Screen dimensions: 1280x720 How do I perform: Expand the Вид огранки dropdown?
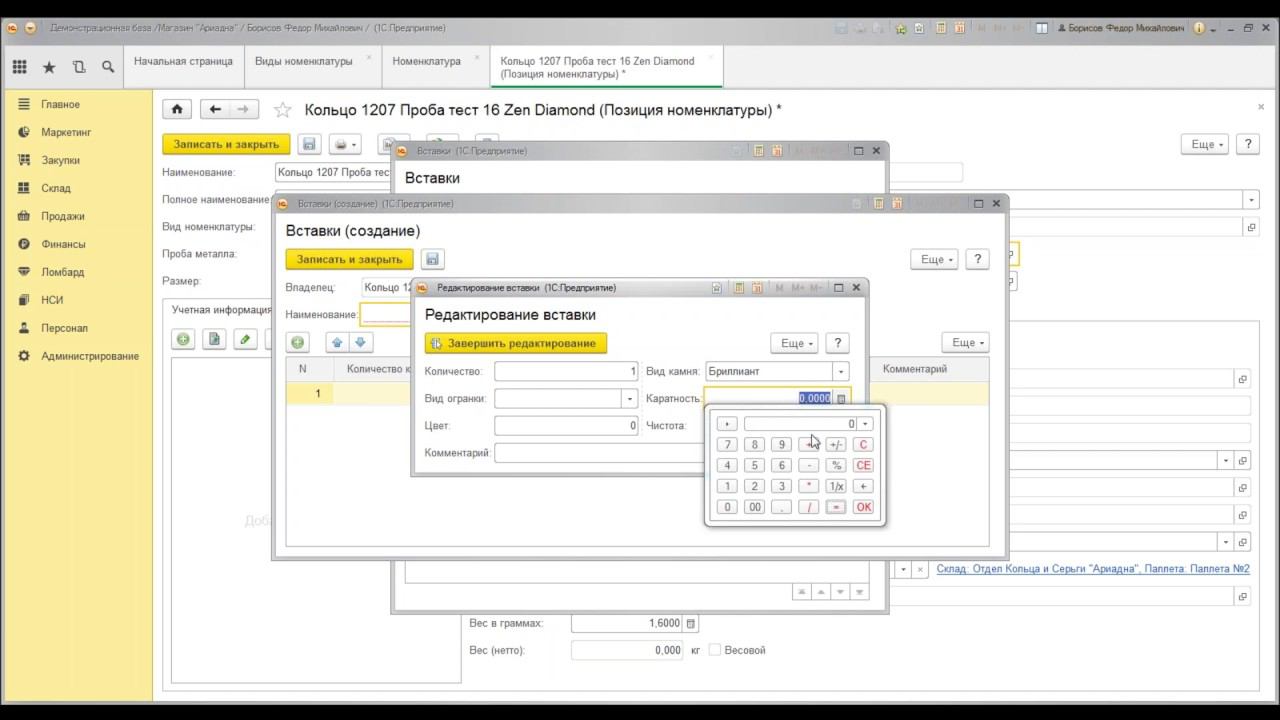(629, 398)
